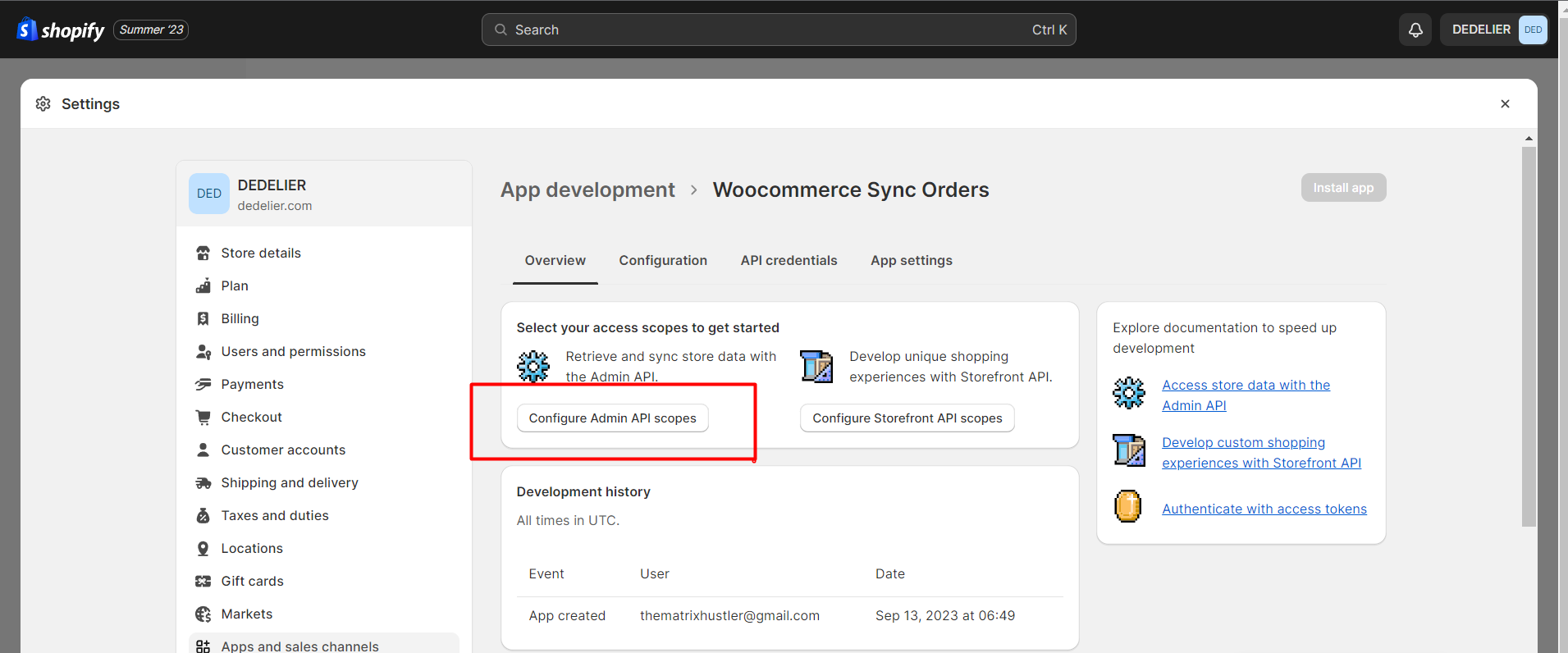Click the Sep 13, 2023 date cell
This screenshot has width=1568, height=653.
945,615
